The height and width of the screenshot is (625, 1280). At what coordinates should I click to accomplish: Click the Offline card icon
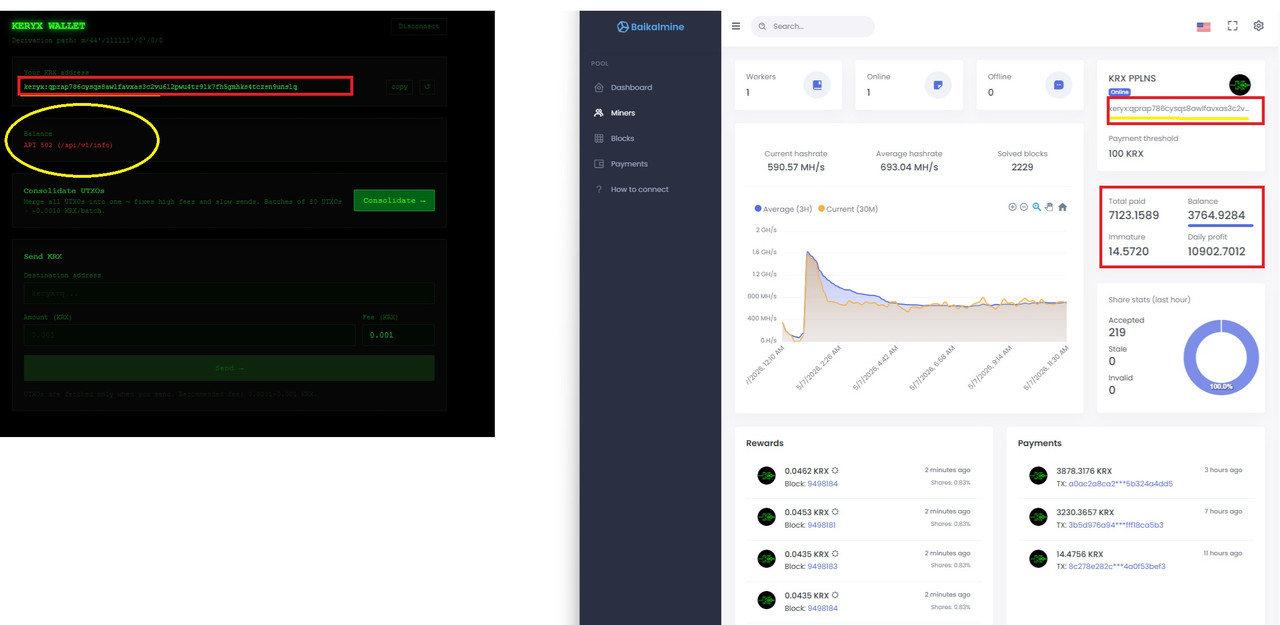coord(1058,85)
